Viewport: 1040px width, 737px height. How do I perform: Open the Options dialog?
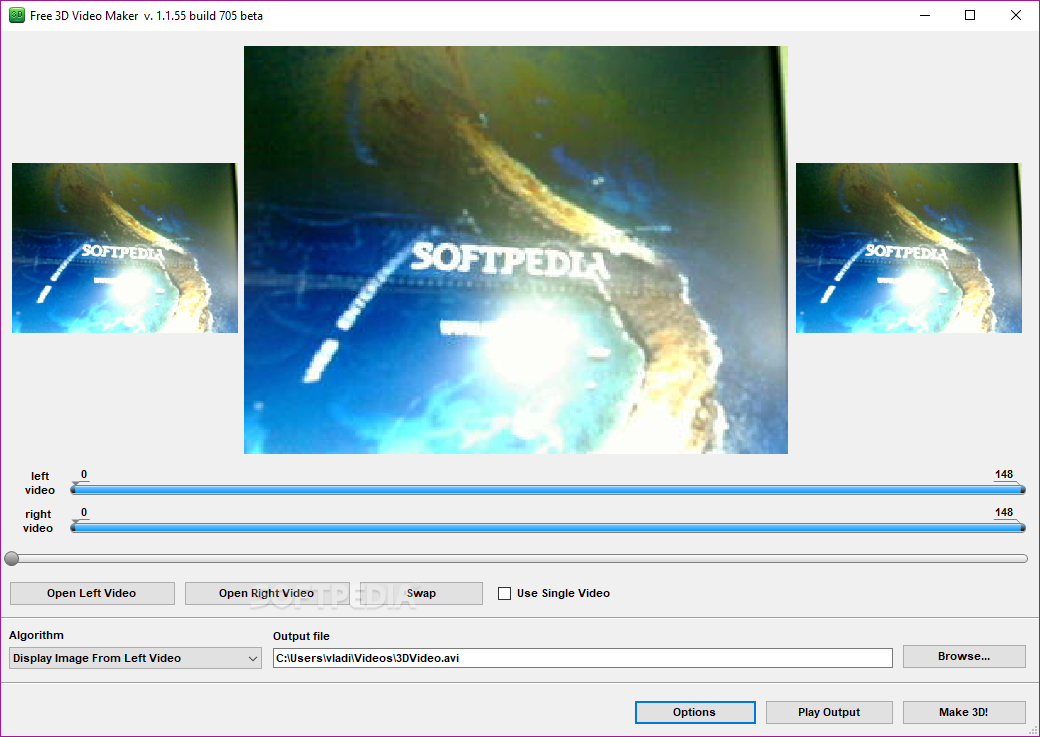[x=694, y=712]
